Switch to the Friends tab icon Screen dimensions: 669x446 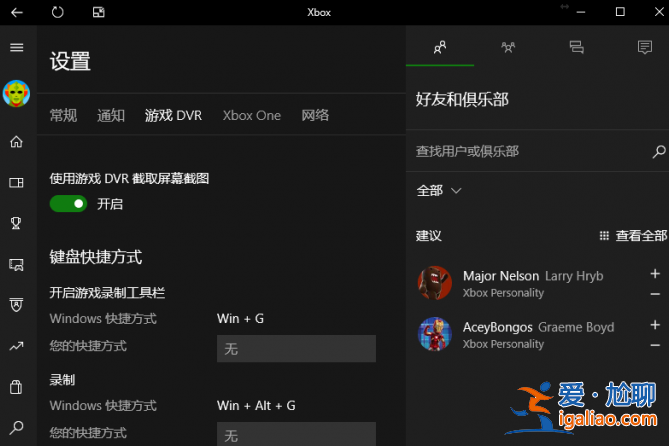440,47
